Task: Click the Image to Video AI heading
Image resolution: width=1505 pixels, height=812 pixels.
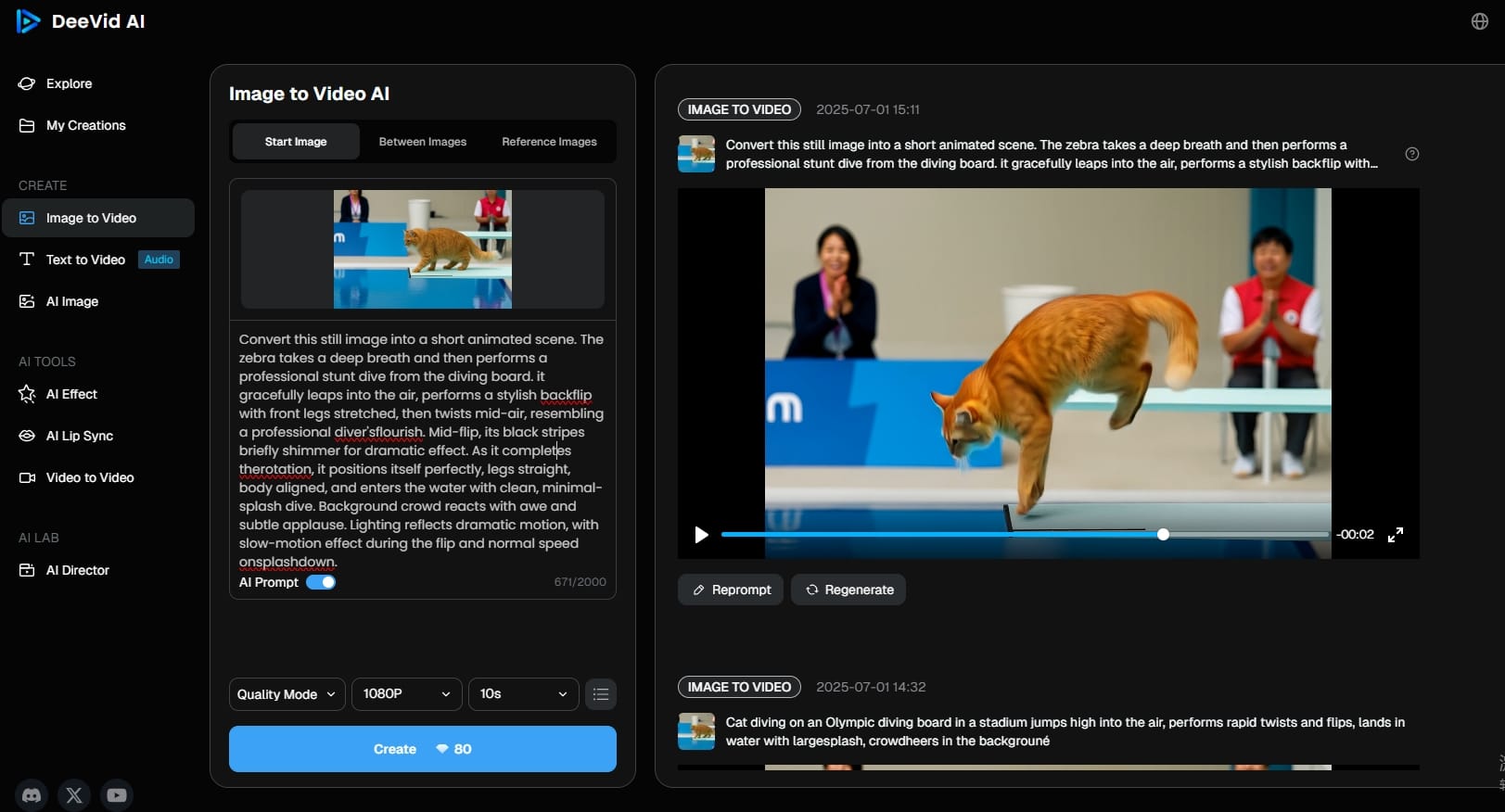Action: tap(309, 94)
